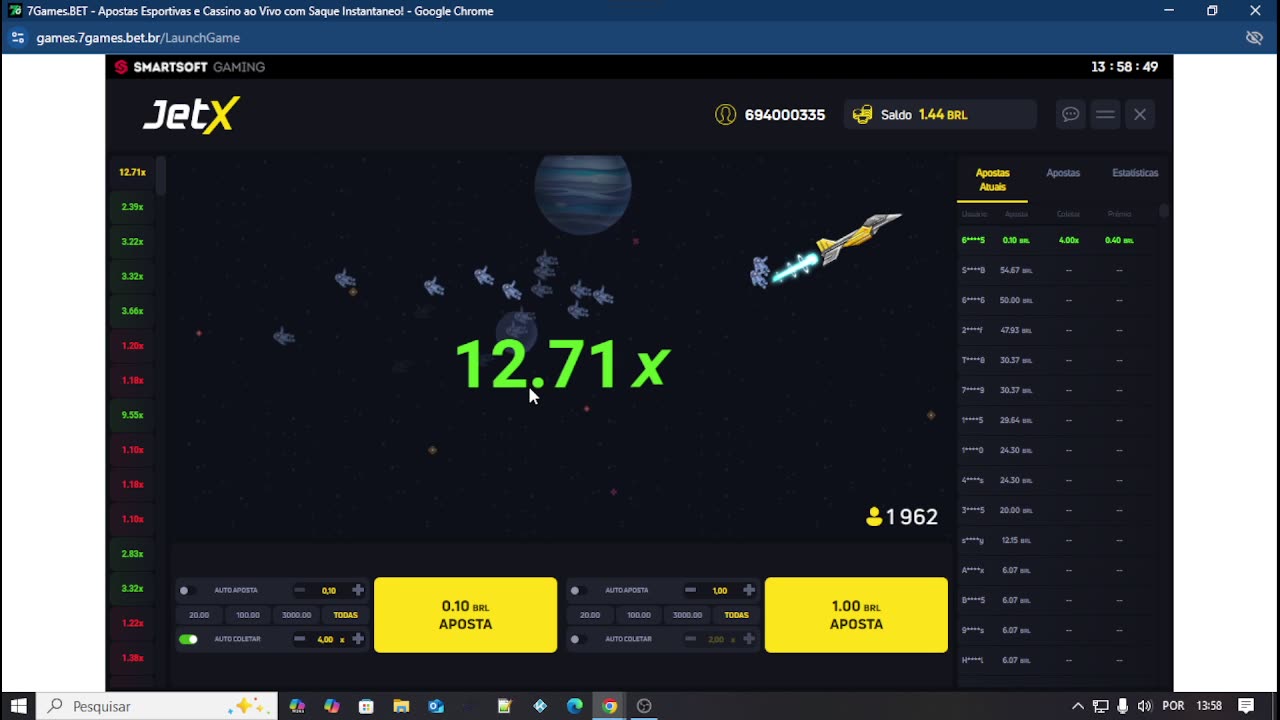Viewport: 1280px width, 720px height.
Task: Open the notifications center in the taskbar
Action: (x=1246, y=706)
